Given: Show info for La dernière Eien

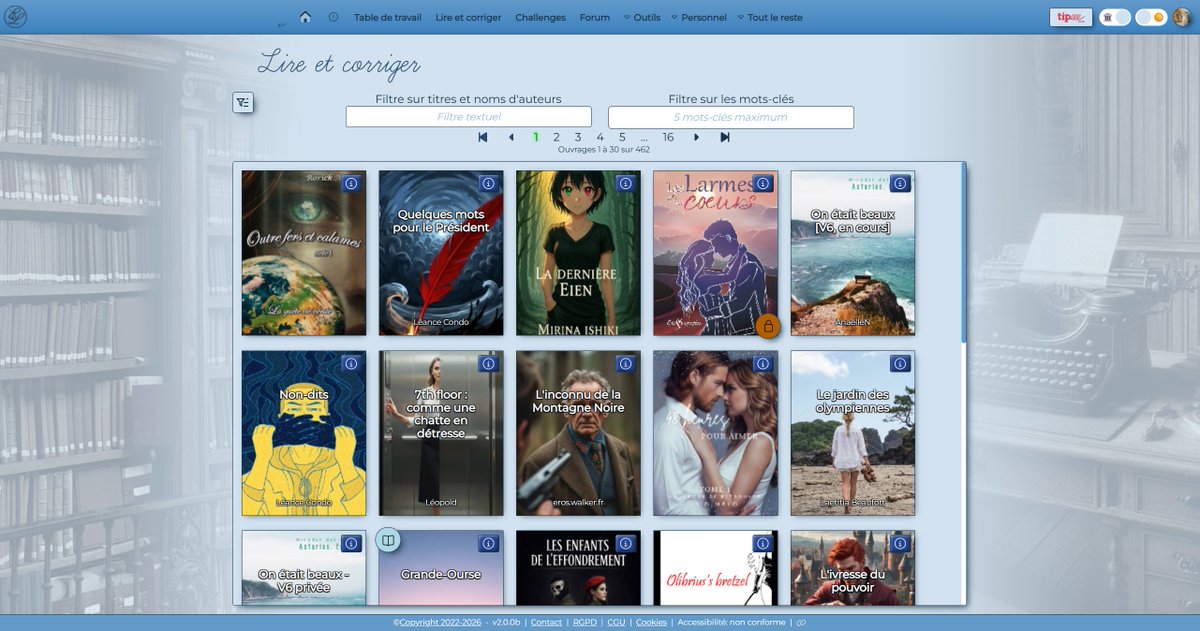Looking at the screenshot, I should [x=625, y=184].
